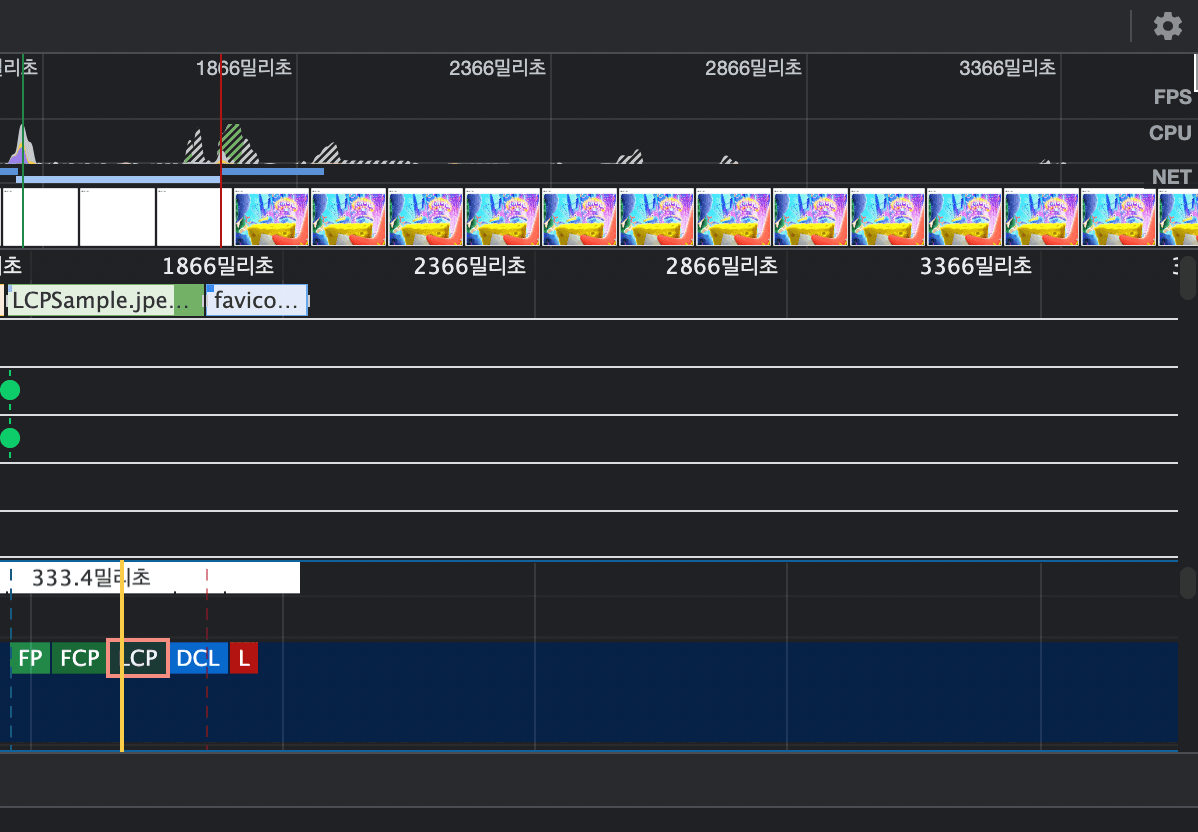Select the FCP timing marker

pyautogui.click(x=79, y=658)
